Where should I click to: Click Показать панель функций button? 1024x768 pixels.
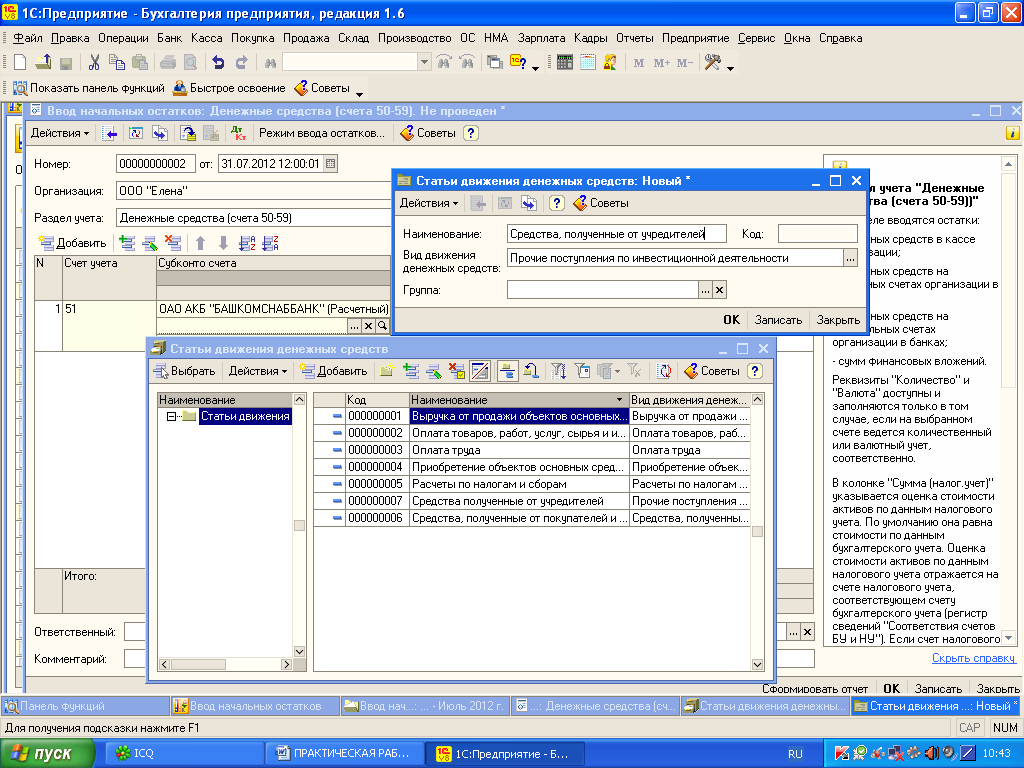(89, 88)
